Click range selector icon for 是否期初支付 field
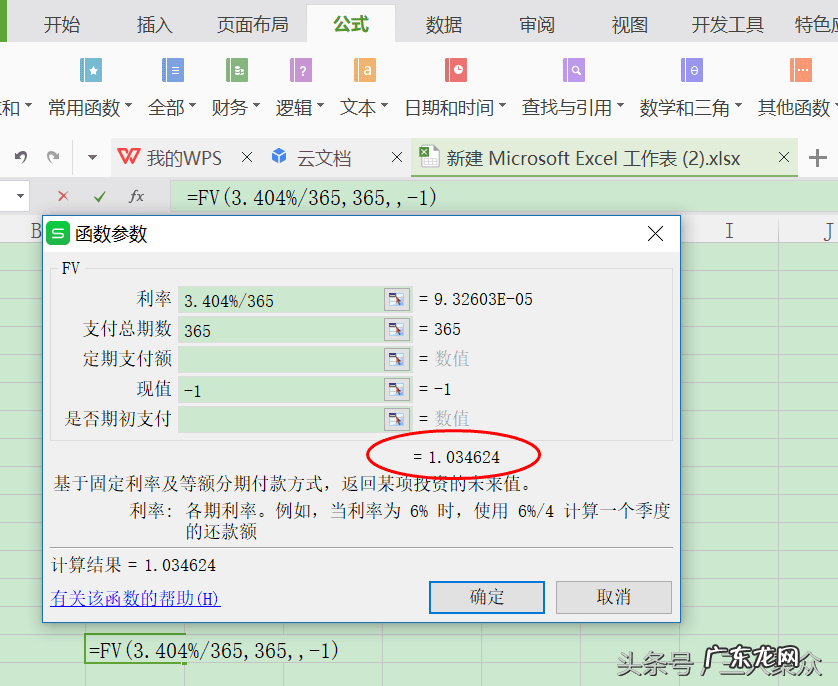Viewport: 838px width, 686px height. coord(397,419)
